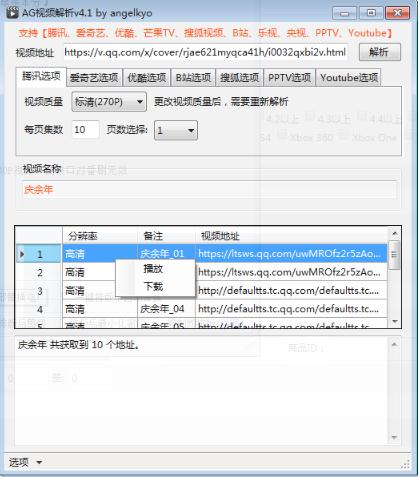Expand the 选项 menu at bottom
This screenshot has height=477, width=419.
tap(25, 462)
